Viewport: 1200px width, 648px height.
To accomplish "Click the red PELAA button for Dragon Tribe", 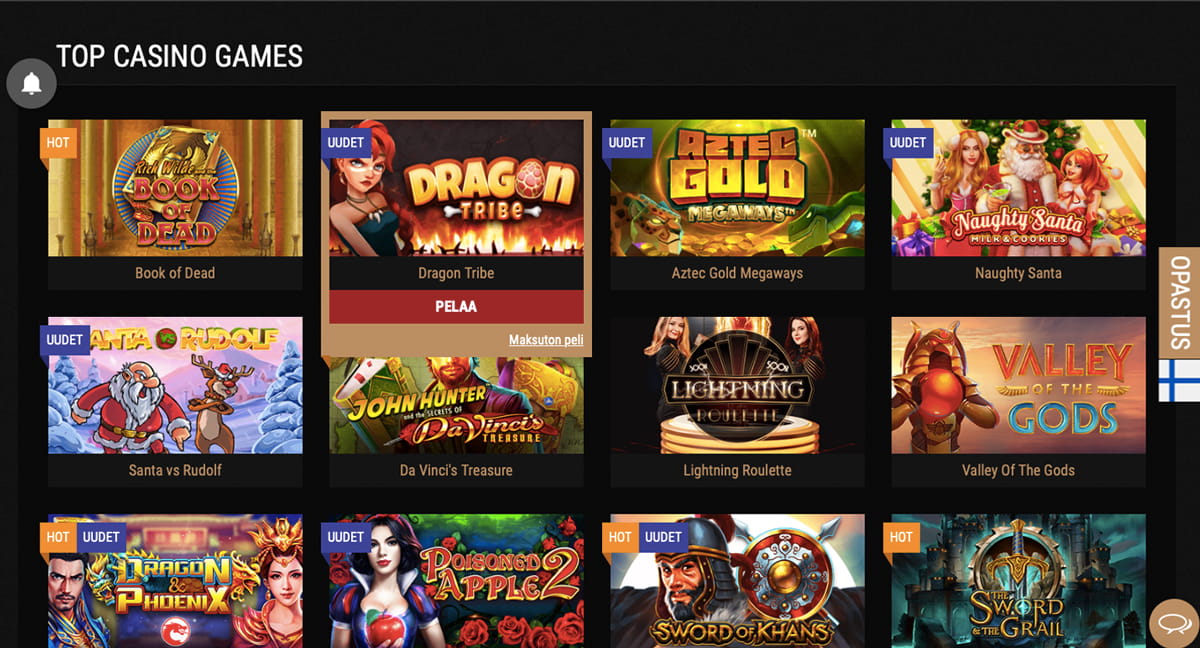I will coord(456,307).
